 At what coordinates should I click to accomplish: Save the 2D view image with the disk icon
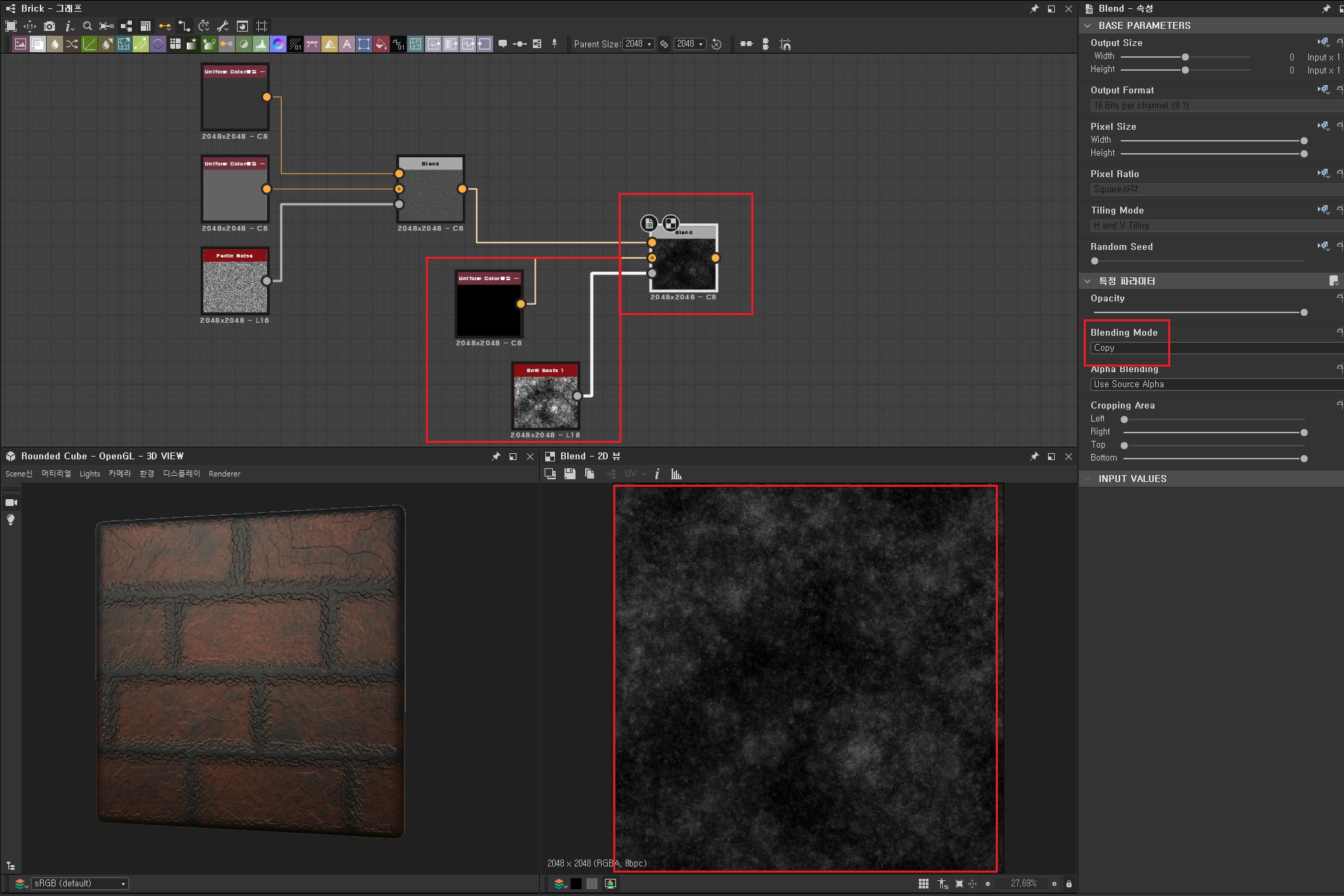point(569,474)
